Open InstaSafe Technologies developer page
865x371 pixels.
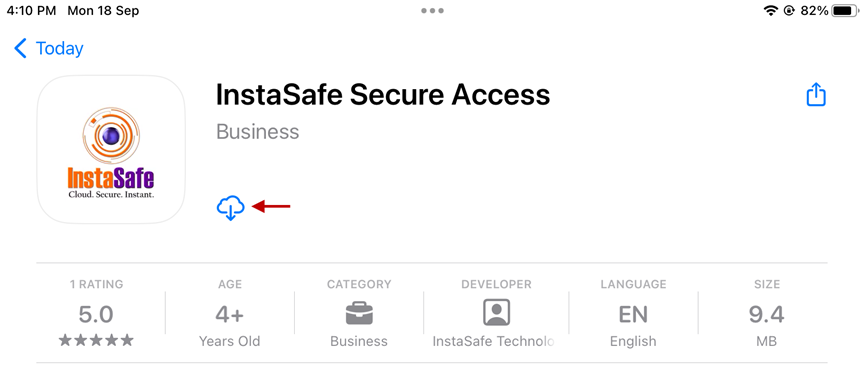[494, 341]
